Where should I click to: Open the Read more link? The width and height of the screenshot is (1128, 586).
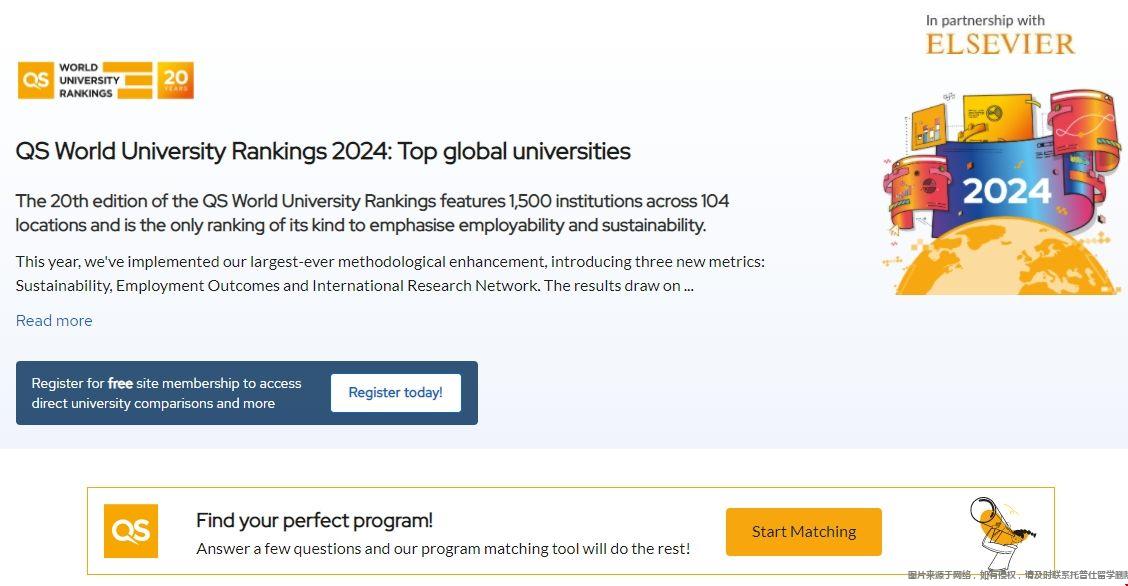click(x=54, y=321)
